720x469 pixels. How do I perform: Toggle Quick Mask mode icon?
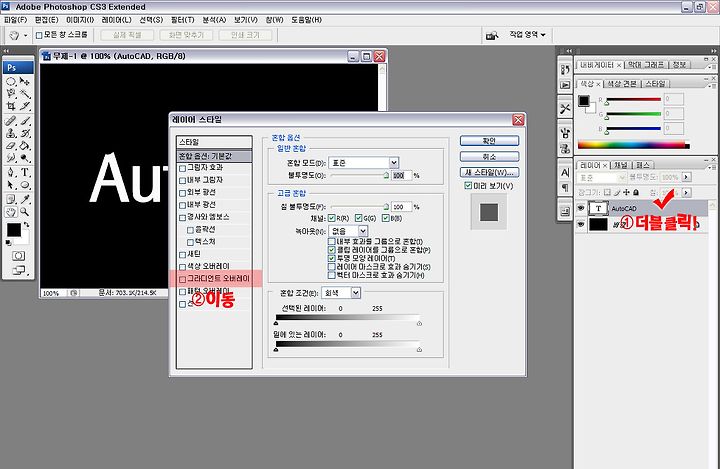click(18, 256)
